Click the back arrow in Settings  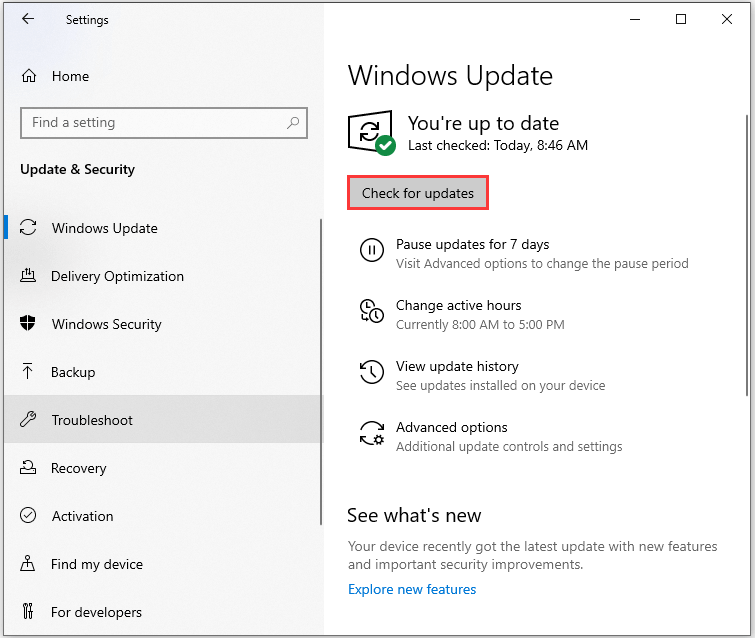pyautogui.click(x=28, y=19)
